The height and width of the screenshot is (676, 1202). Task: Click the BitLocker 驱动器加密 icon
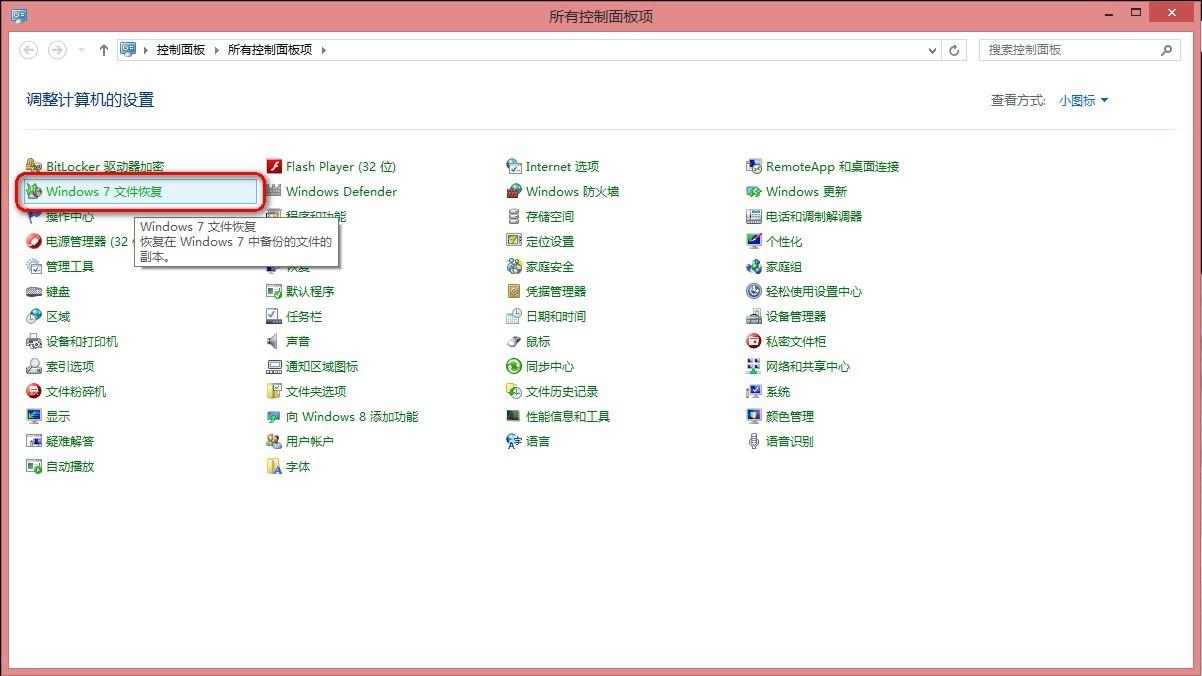coord(34,167)
